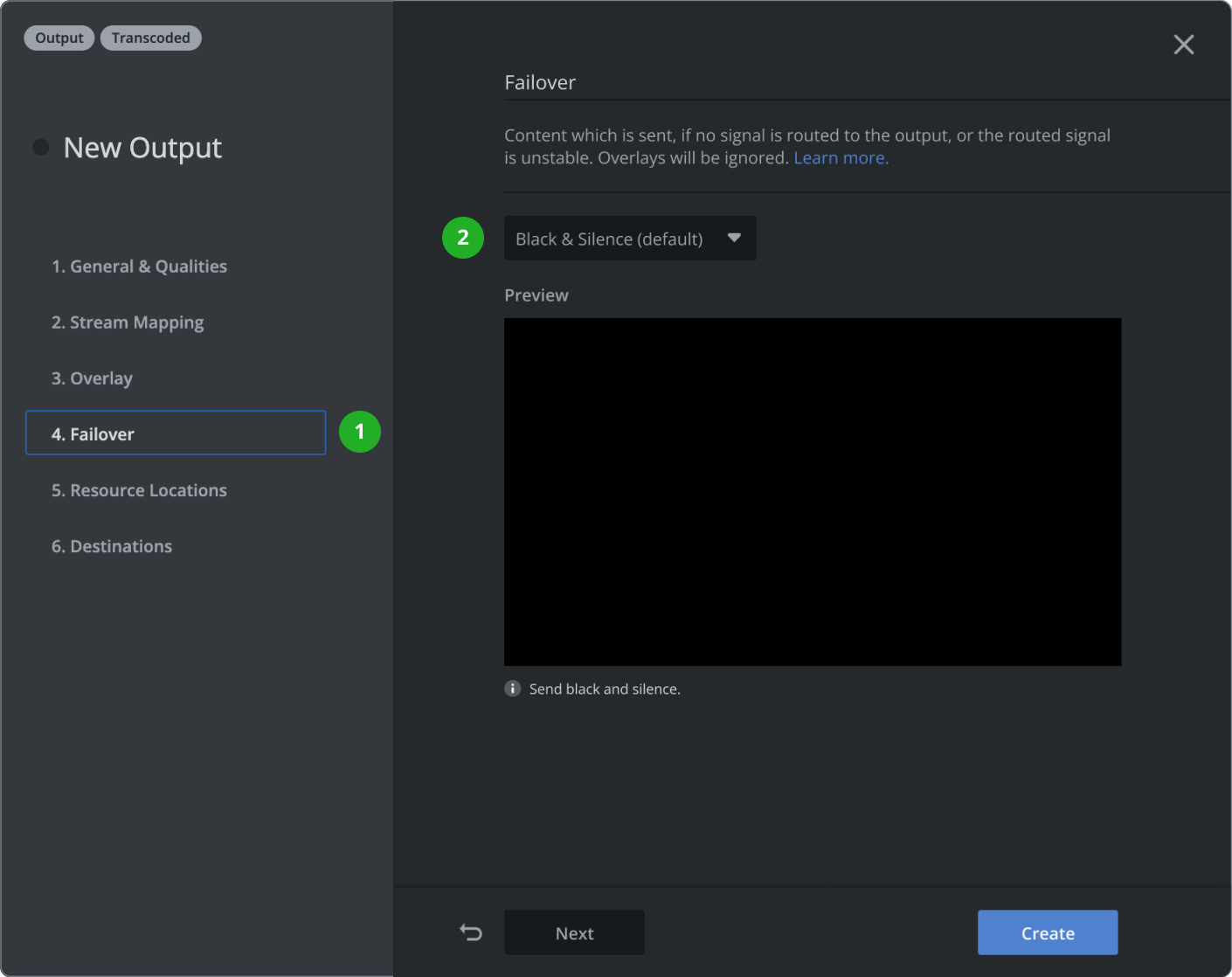The height and width of the screenshot is (977, 1232).
Task: Navigate to Resource Locations step
Action: coord(139,490)
